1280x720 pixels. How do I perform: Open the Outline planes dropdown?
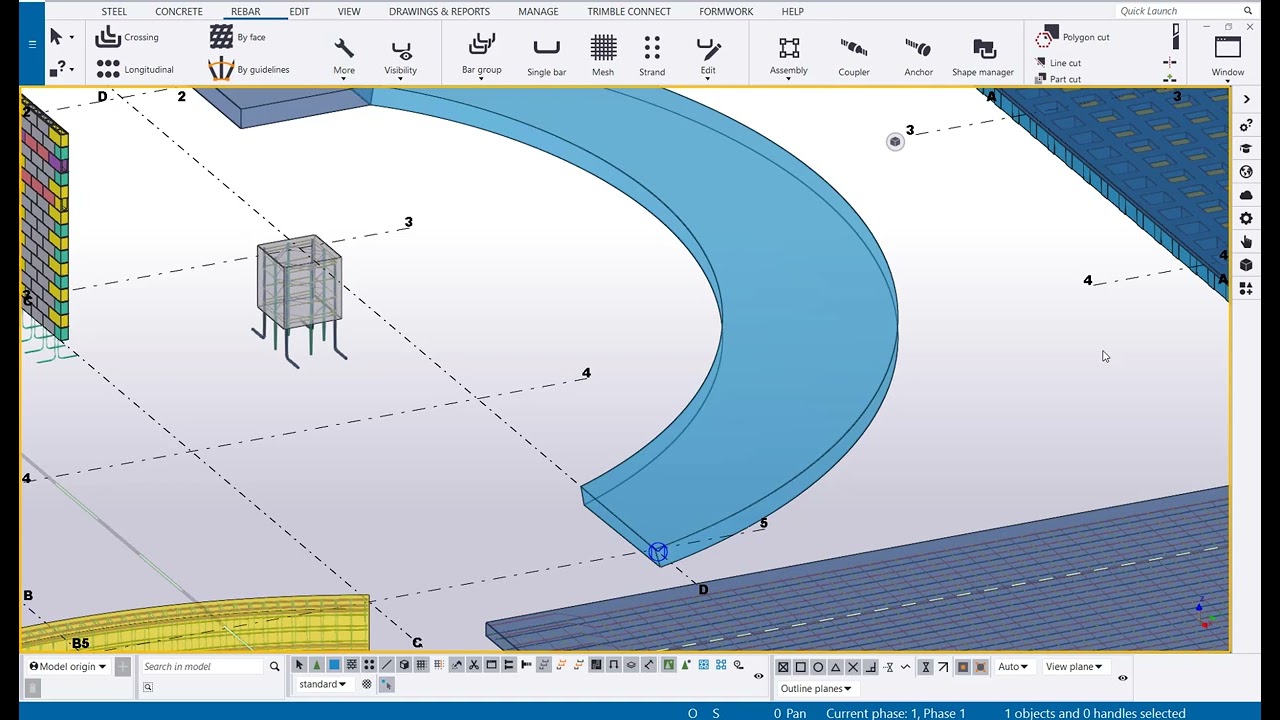point(816,689)
